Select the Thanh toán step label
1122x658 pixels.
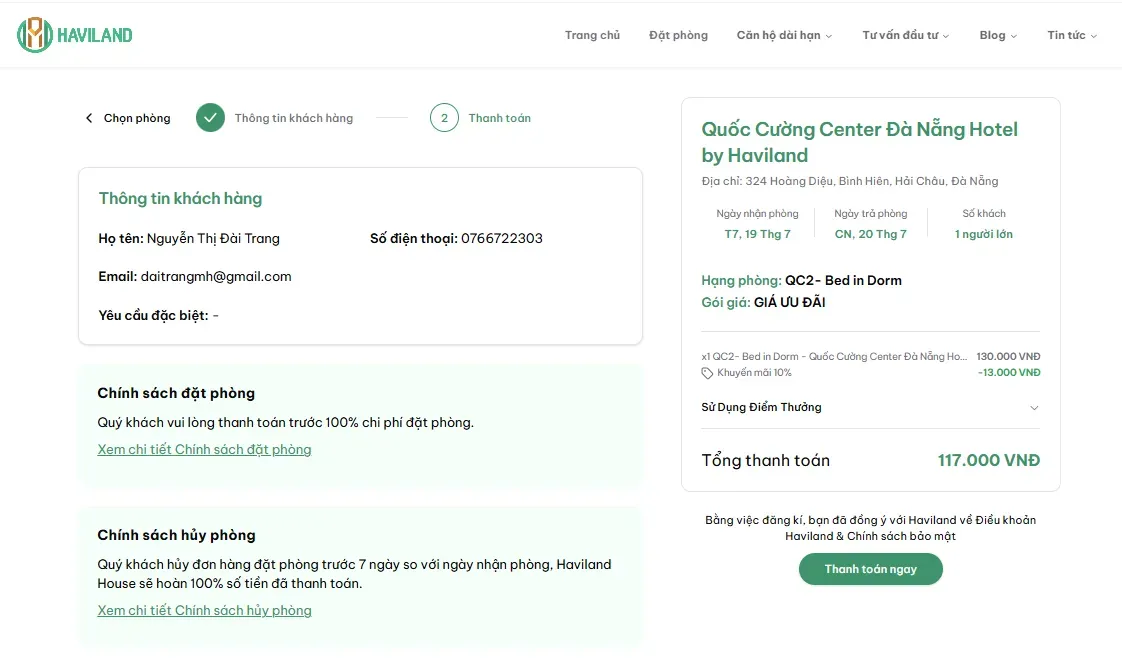[499, 118]
